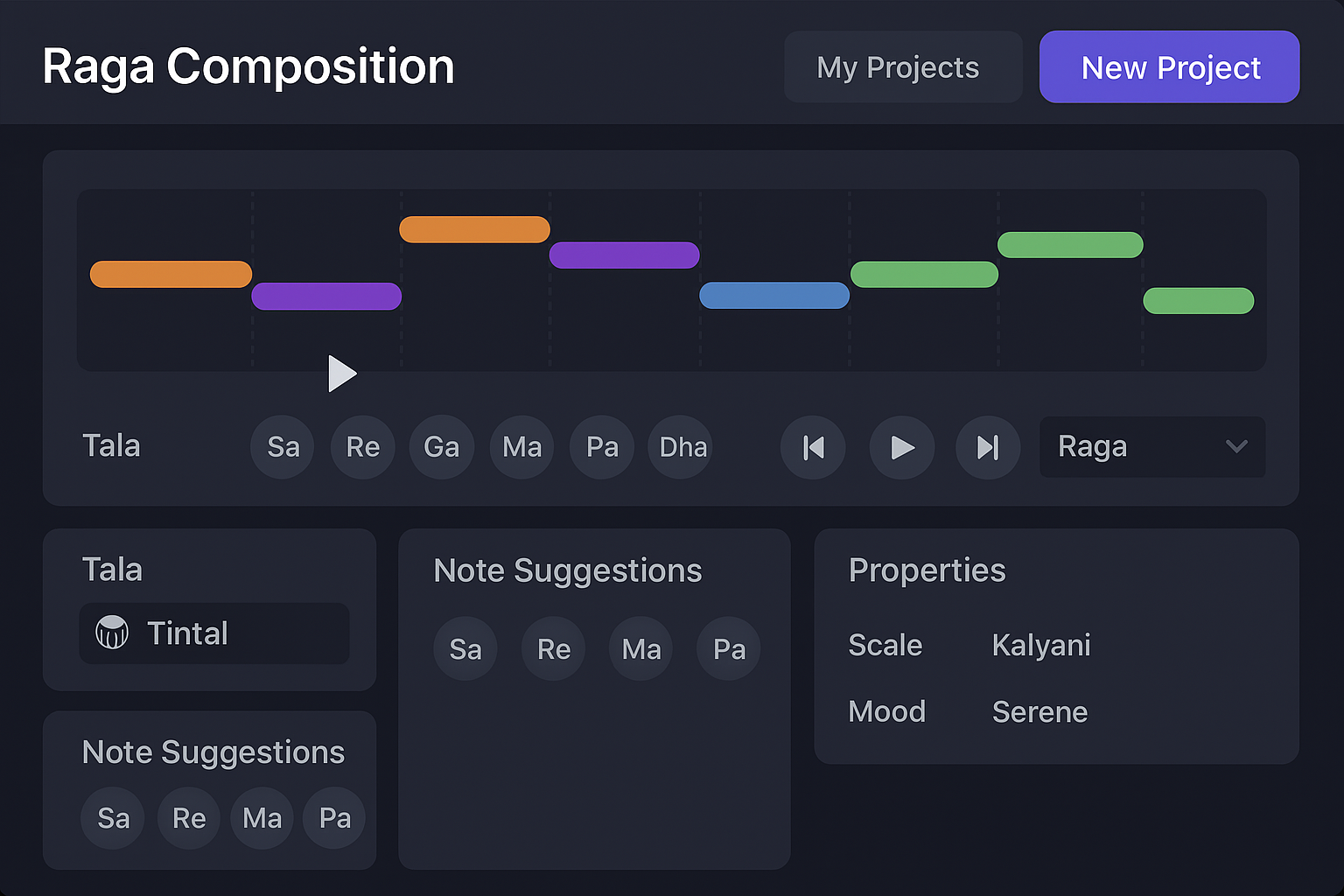Insert the Ma note from the note row
1344x896 pixels.
521,447
